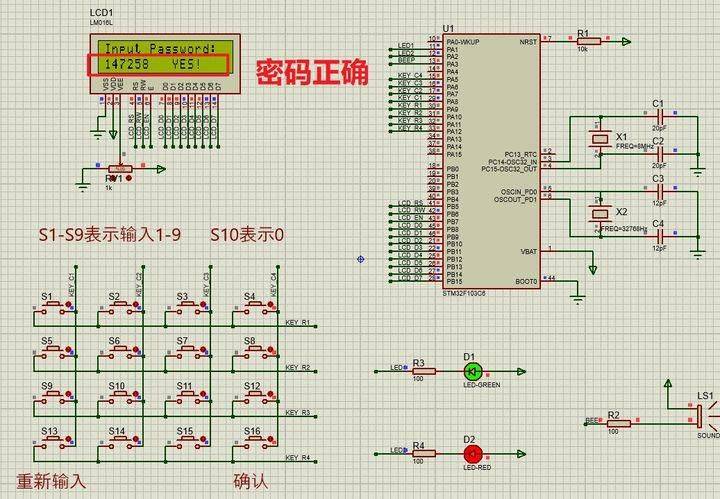Image resolution: width=720 pixels, height=499 pixels.
Task: Select the power arrow terminal after D1
Action: pyautogui.click(x=521, y=371)
